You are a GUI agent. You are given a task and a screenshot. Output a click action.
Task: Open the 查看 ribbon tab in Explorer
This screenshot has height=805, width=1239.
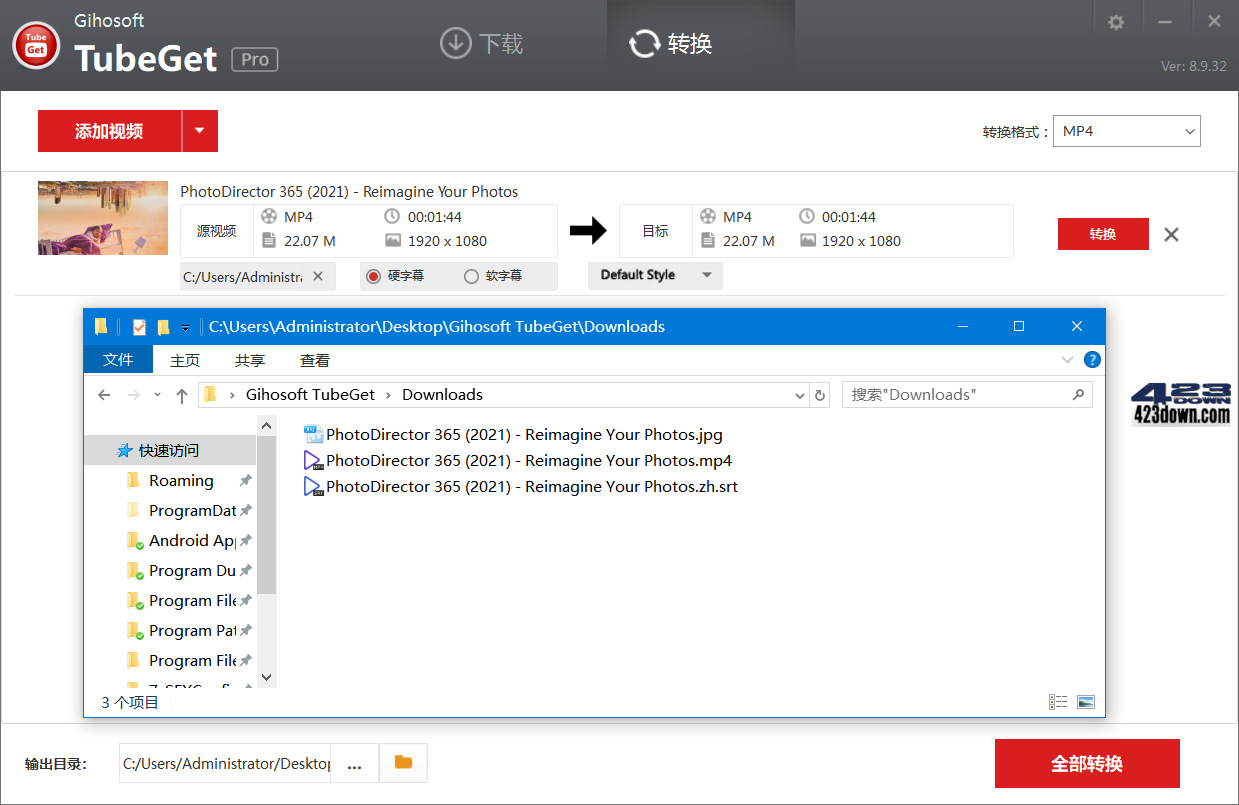pyautogui.click(x=314, y=360)
